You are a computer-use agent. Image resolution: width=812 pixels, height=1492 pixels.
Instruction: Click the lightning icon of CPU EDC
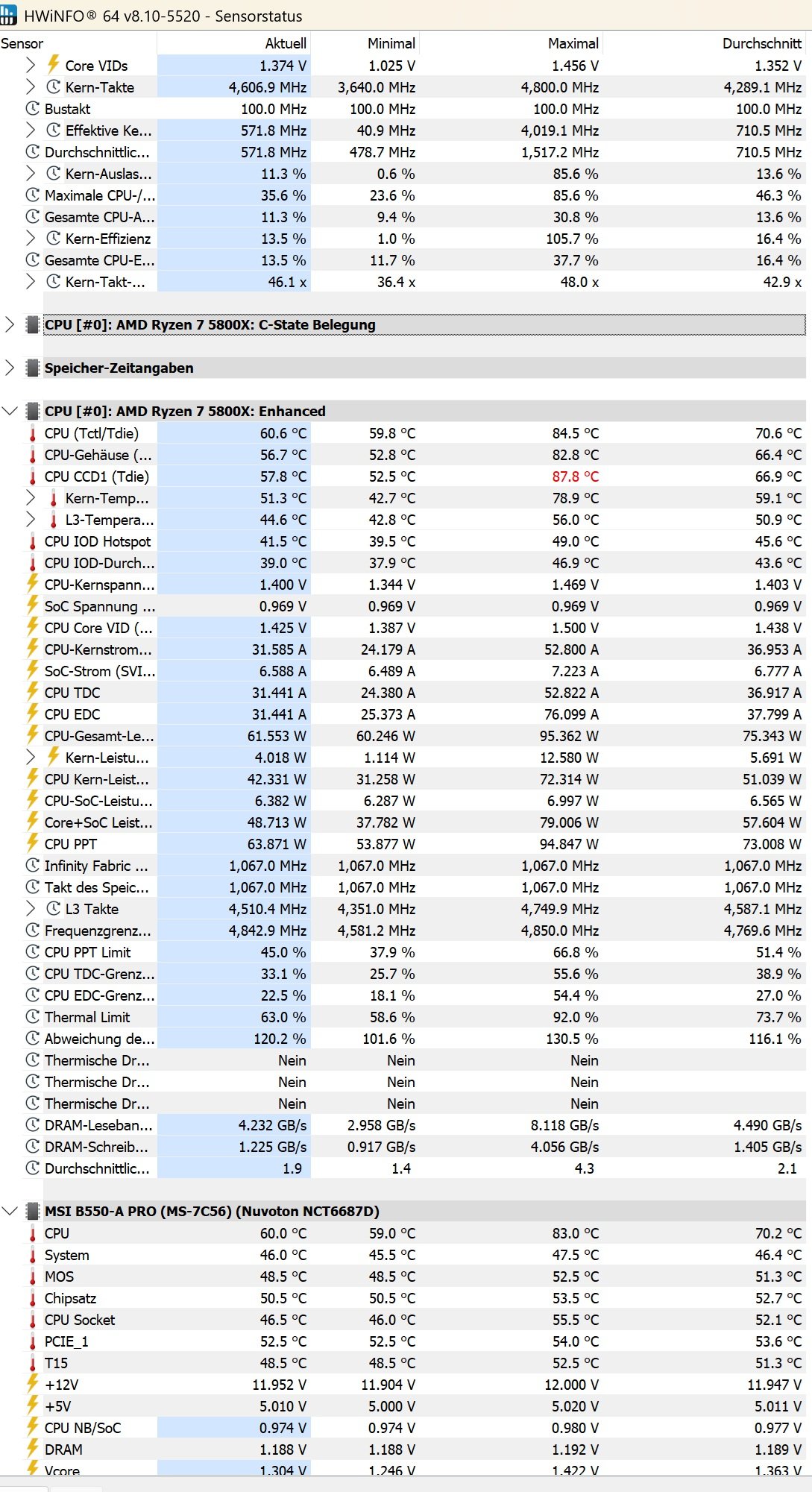[32, 714]
